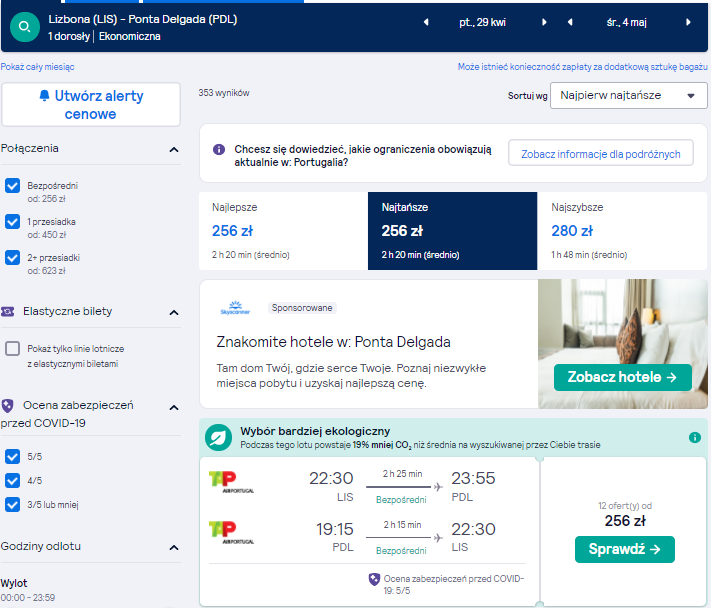This screenshot has height=608, width=711.
Task: Enable flexible tickets airlines only checkbox
Action: pyautogui.click(x=13, y=349)
